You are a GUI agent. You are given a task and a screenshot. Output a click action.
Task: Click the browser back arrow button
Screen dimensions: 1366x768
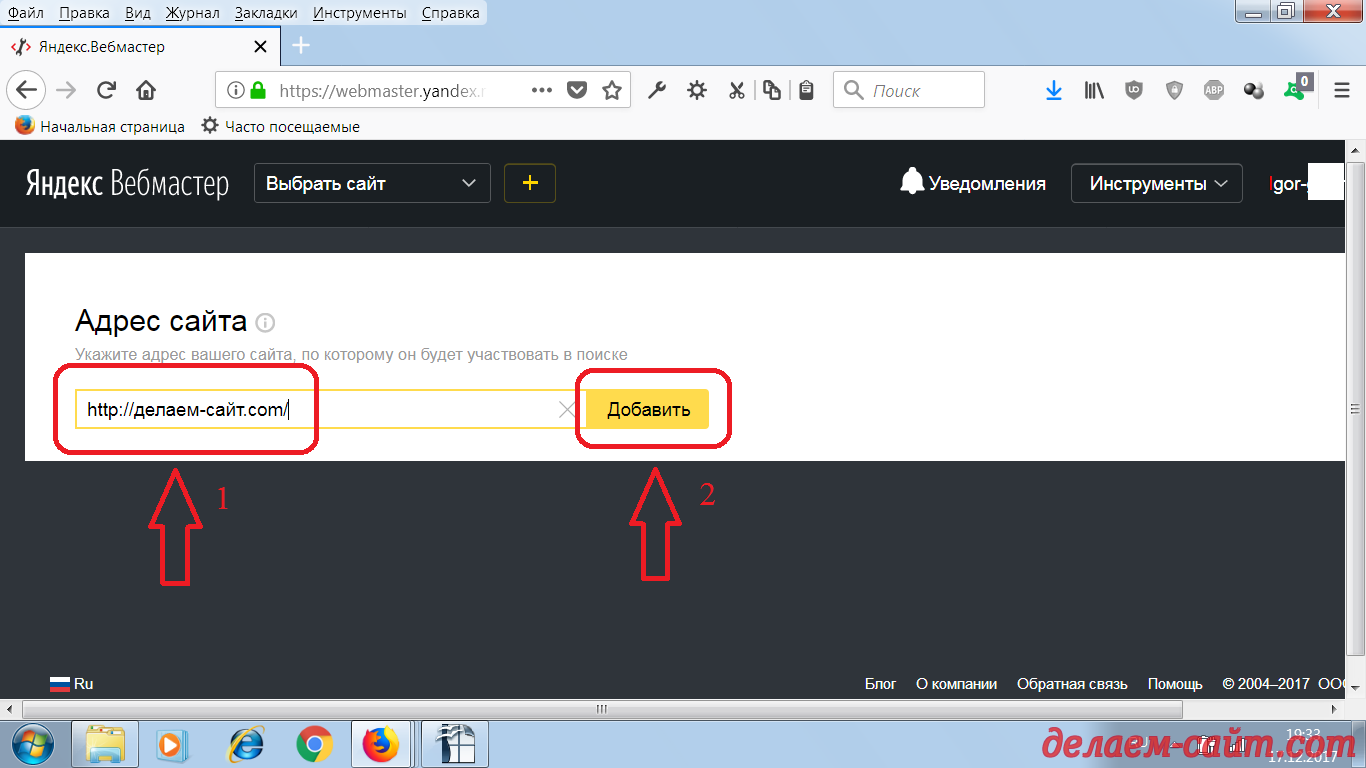[26, 90]
